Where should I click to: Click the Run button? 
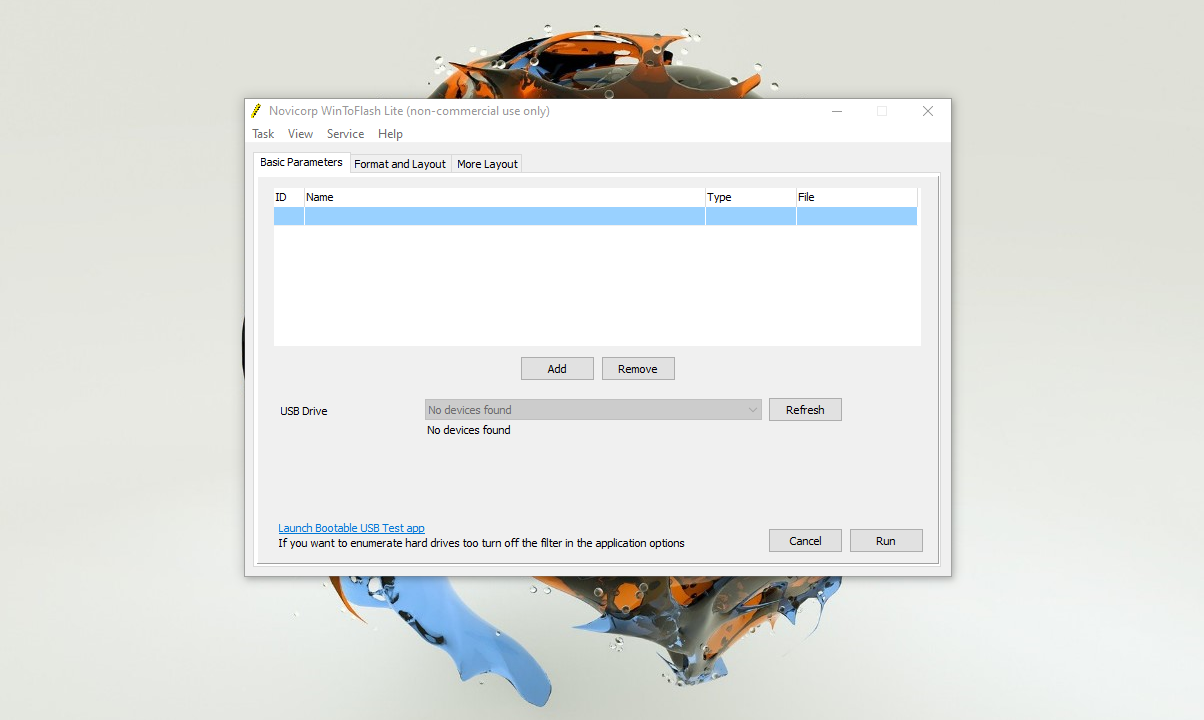coord(886,541)
